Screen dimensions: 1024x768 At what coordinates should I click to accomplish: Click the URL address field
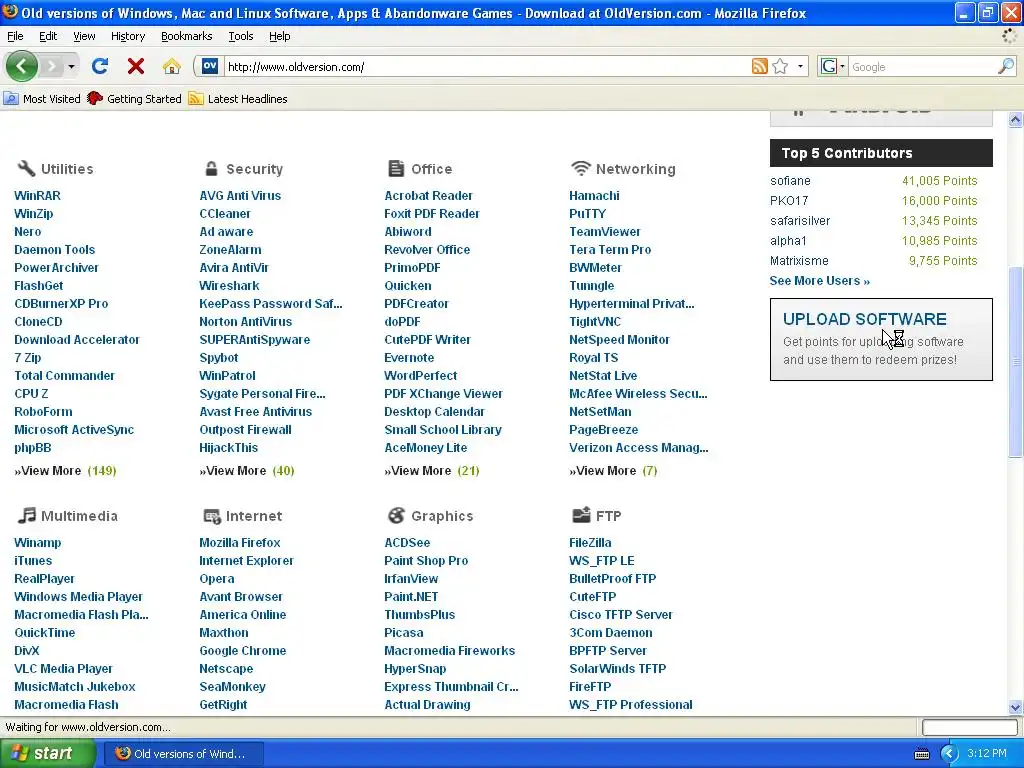click(x=485, y=67)
